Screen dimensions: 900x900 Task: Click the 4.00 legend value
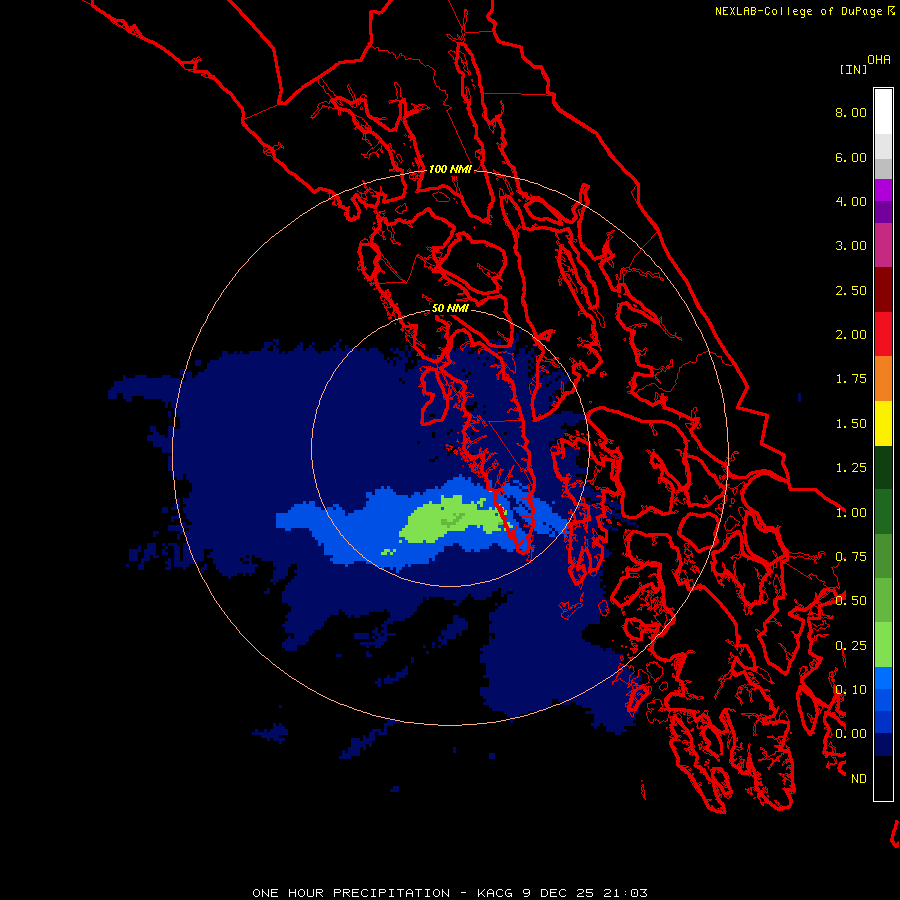point(851,201)
